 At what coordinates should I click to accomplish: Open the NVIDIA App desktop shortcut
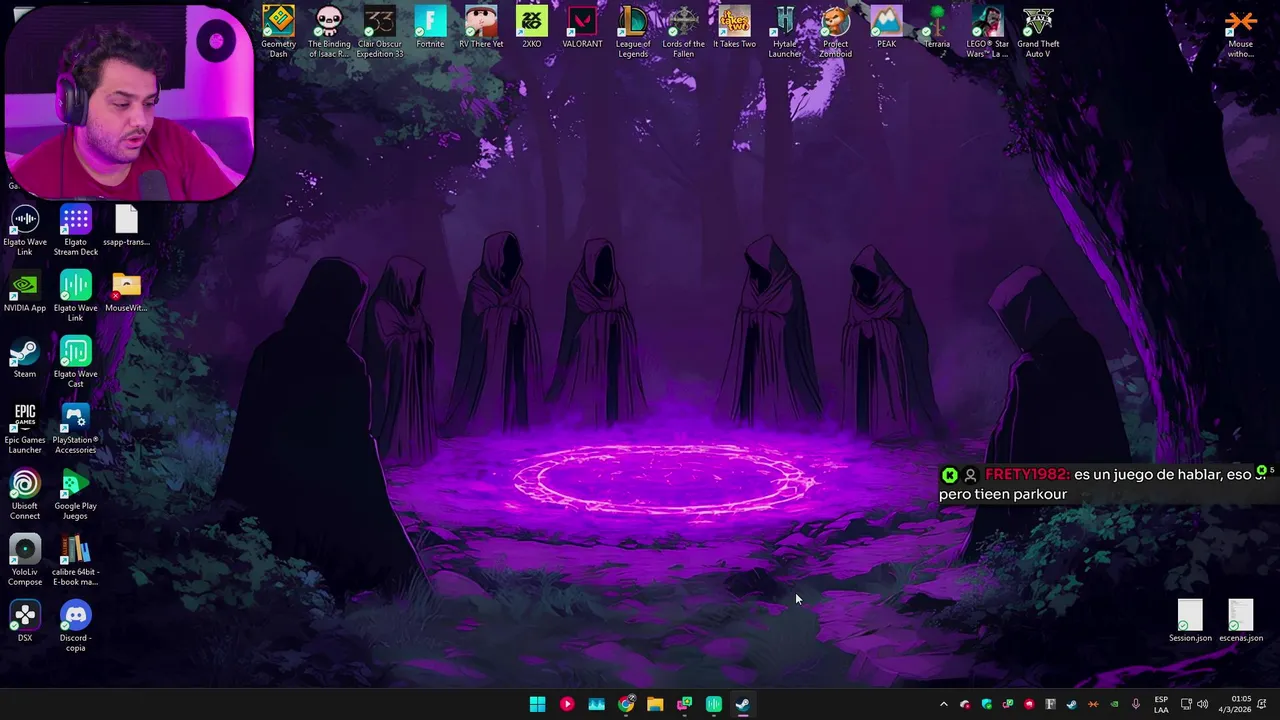[25, 292]
